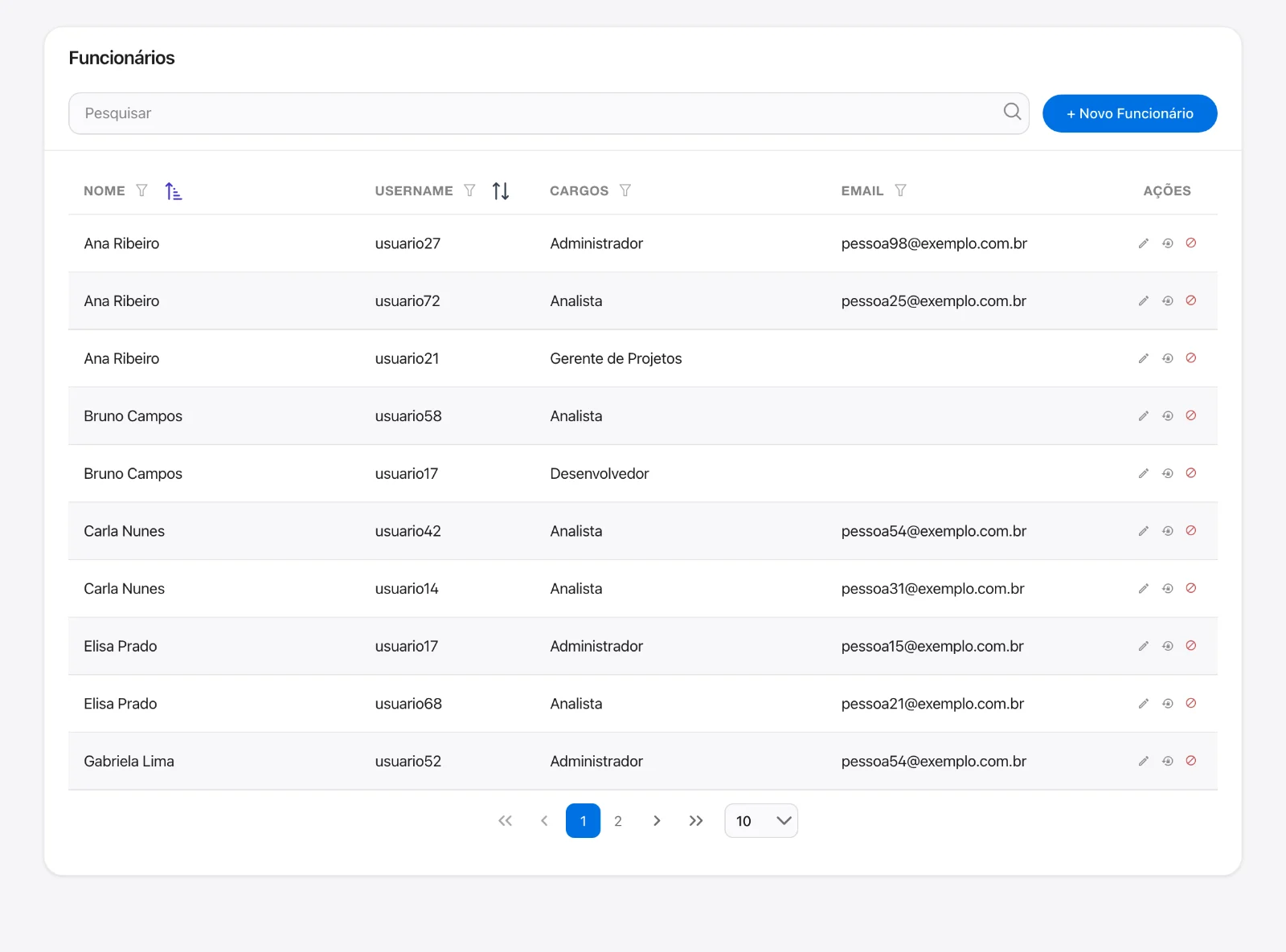Go to page 2
Image resolution: width=1286 pixels, height=952 pixels.
(x=617, y=821)
